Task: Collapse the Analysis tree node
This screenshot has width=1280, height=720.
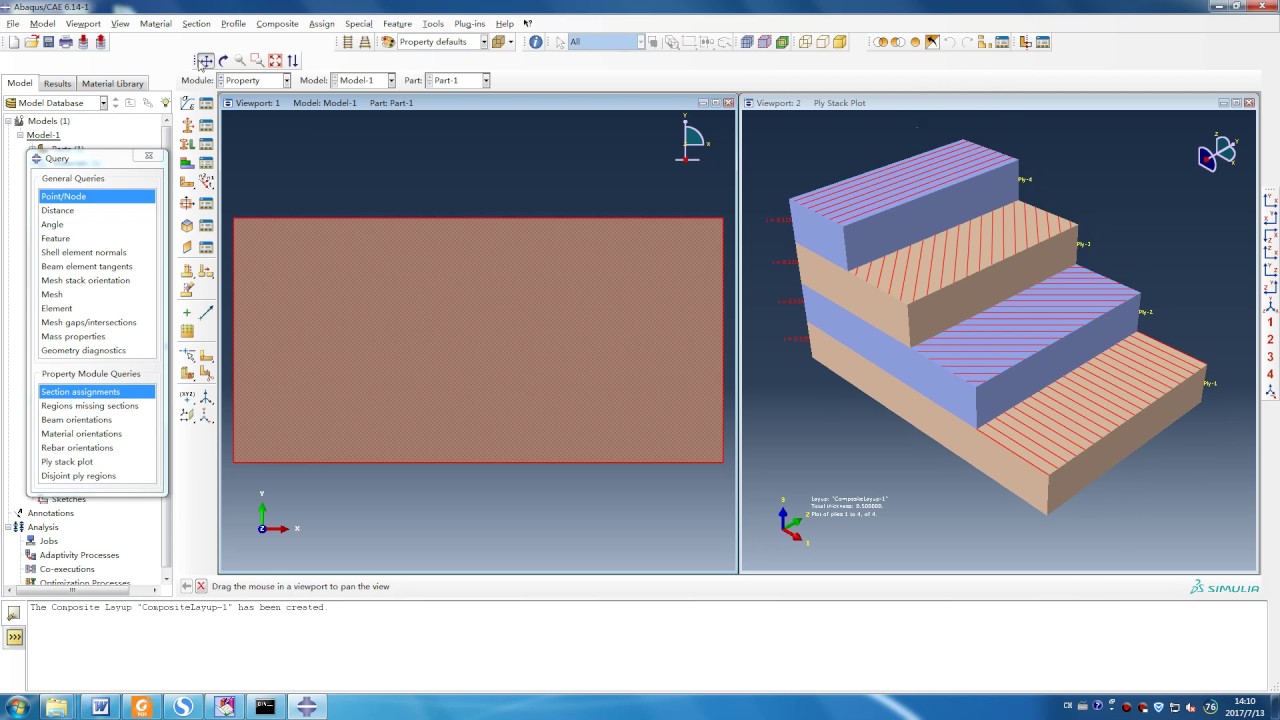Action: tap(8, 527)
